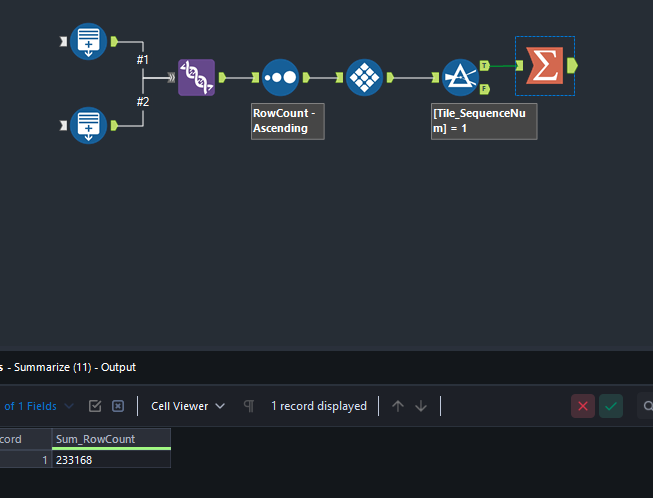653x498 pixels.
Task: Click the upper Text Input output anchor
Action: point(114,42)
